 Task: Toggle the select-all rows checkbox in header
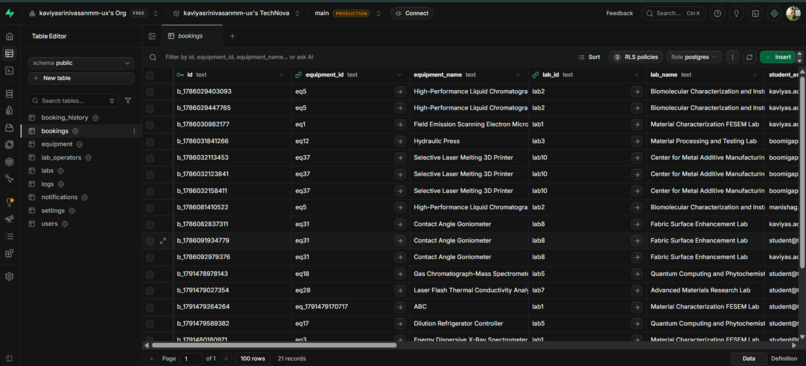point(150,75)
